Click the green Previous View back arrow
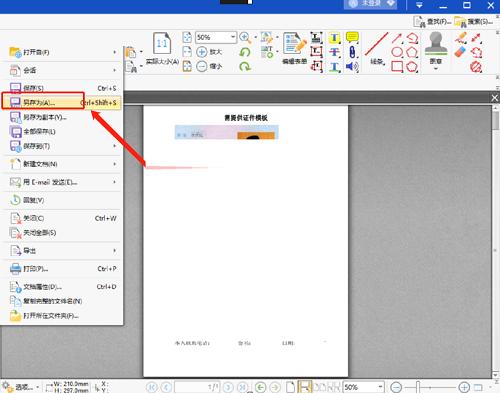500x393 pixels. click(261, 387)
